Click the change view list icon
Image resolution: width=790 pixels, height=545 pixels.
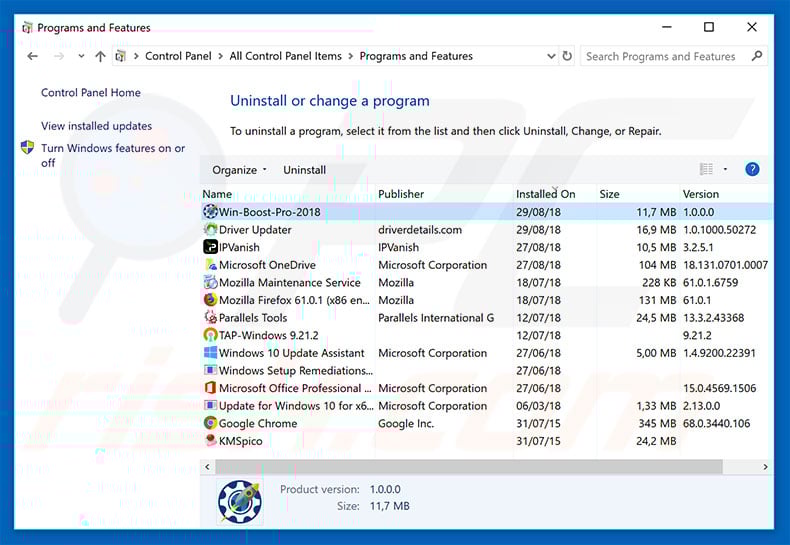(x=706, y=169)
